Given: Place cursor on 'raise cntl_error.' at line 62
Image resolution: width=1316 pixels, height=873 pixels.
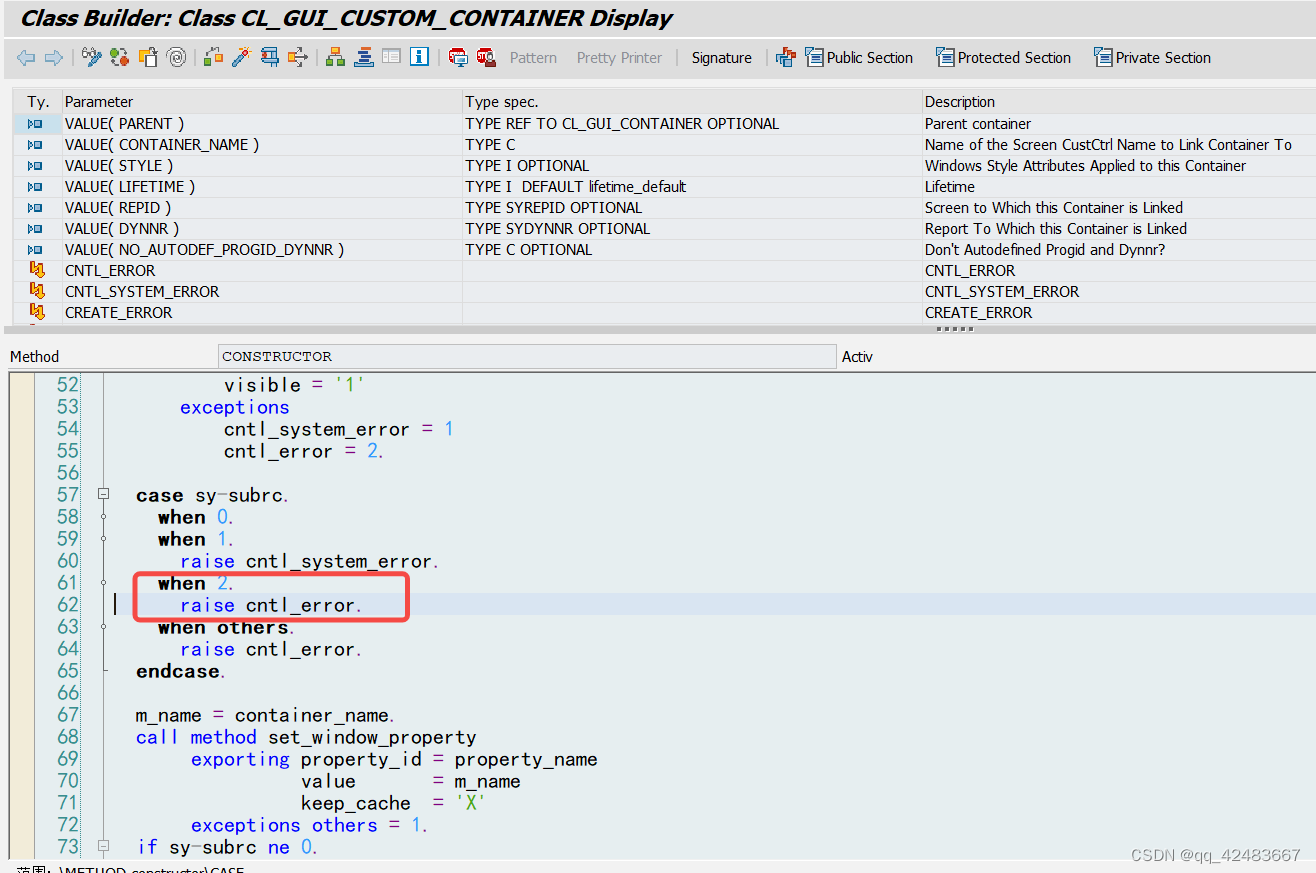Looking at the screenshot, I should coord(271,605).
